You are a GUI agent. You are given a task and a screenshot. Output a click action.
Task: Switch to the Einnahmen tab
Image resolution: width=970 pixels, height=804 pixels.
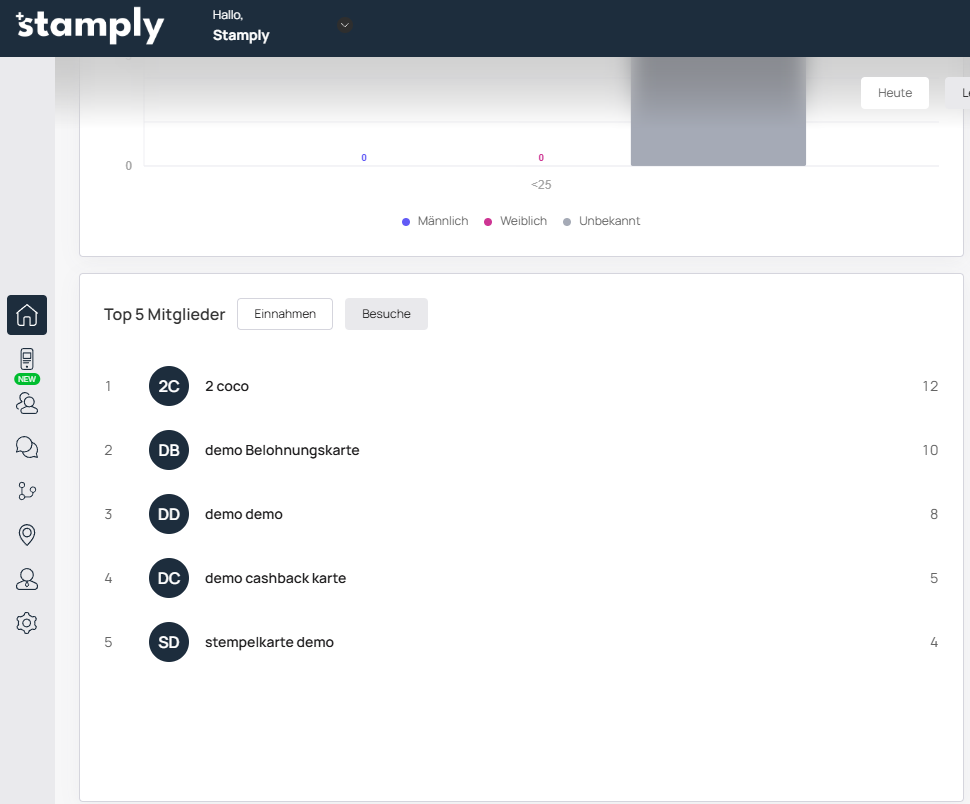[x=285, y=314]
